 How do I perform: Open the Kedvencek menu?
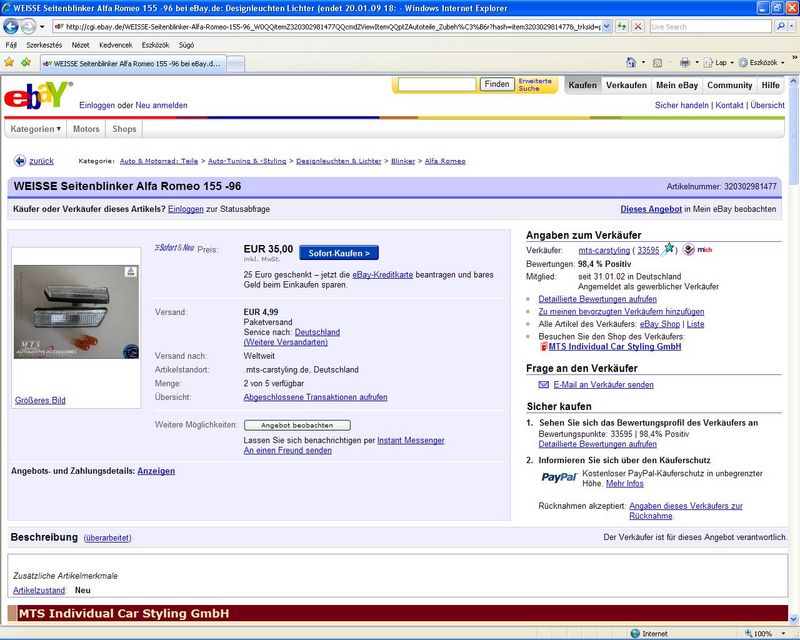[116, 45]
